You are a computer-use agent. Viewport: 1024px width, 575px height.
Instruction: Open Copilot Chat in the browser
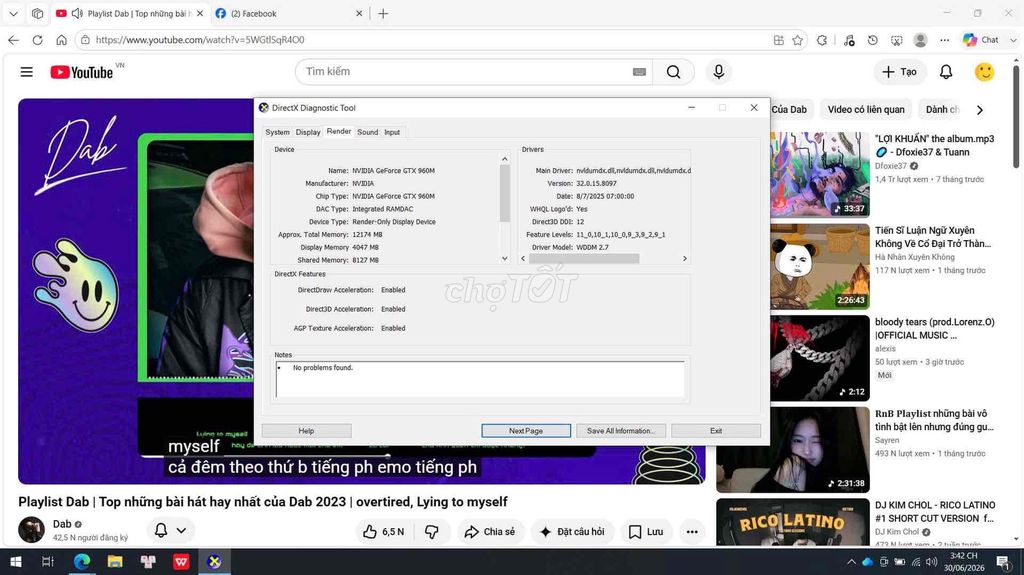[x=981, y=40]
